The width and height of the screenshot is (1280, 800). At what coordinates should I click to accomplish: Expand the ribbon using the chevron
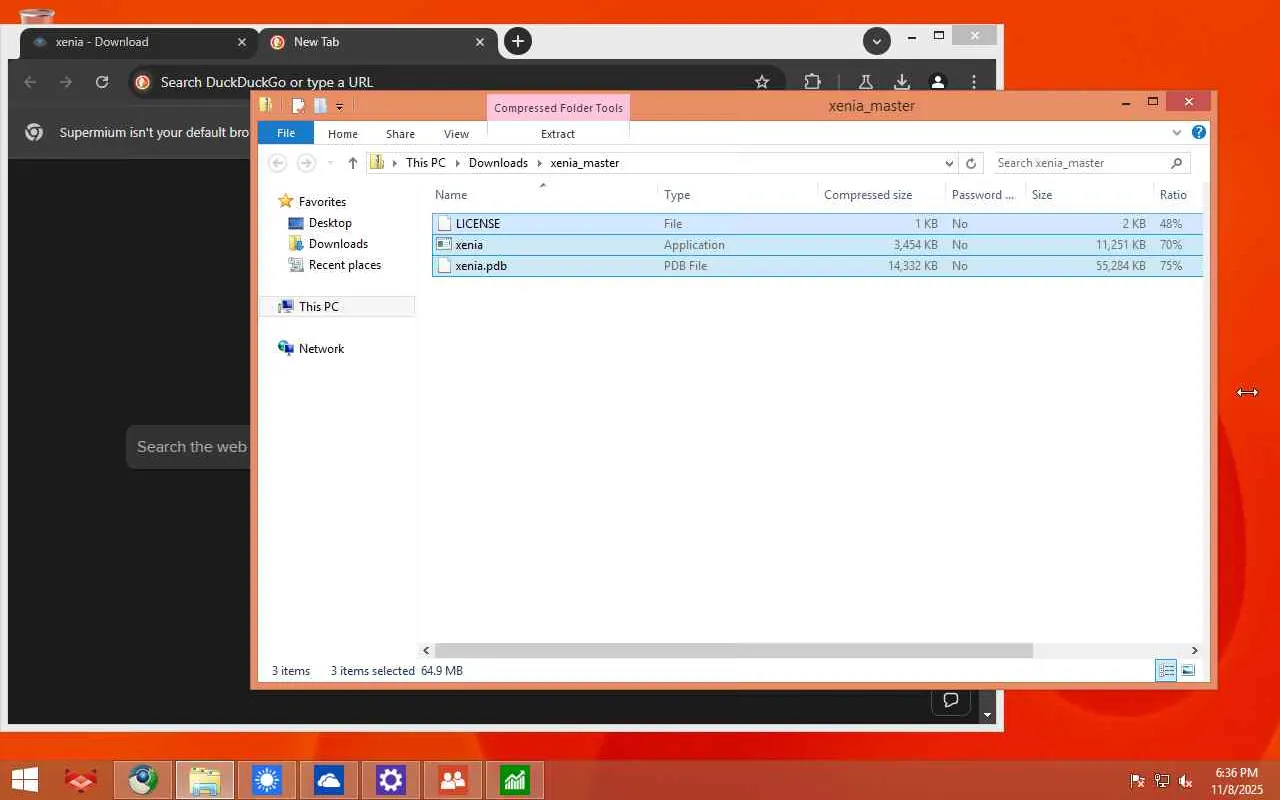coord(1177,133)
